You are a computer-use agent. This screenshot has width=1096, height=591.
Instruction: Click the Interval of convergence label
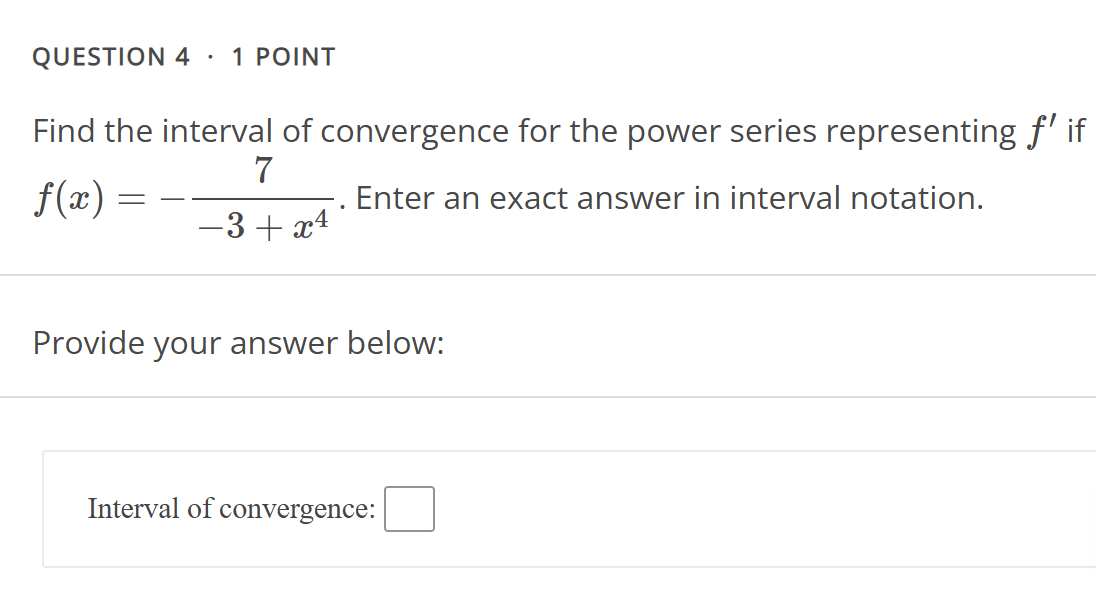(232, 509)
